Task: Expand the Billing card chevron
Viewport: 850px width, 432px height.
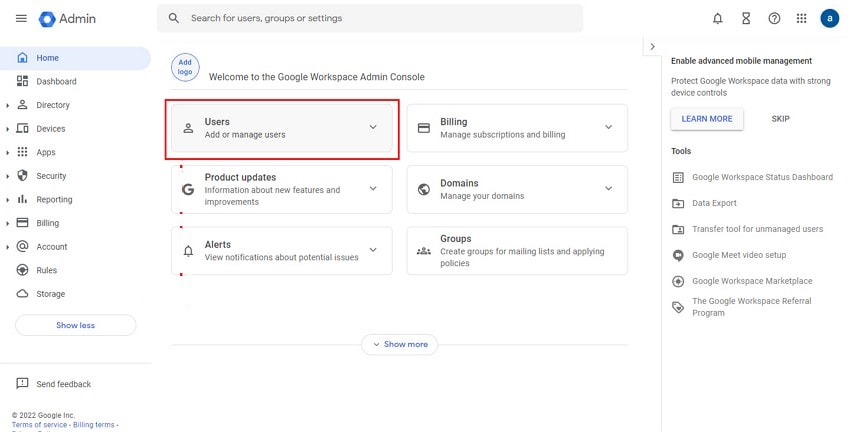Action: pos(608,128)
